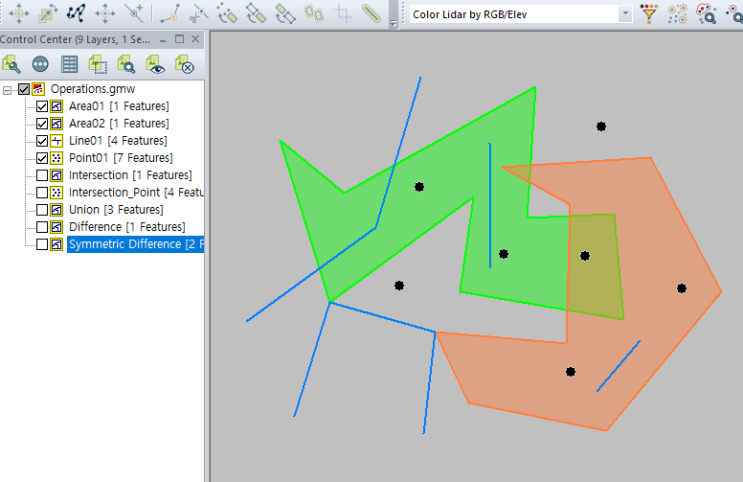The width and height of the screenshot is (743, 482).
Task: Show the Intersection_Point layer with its checkbox
Action: 42,192
